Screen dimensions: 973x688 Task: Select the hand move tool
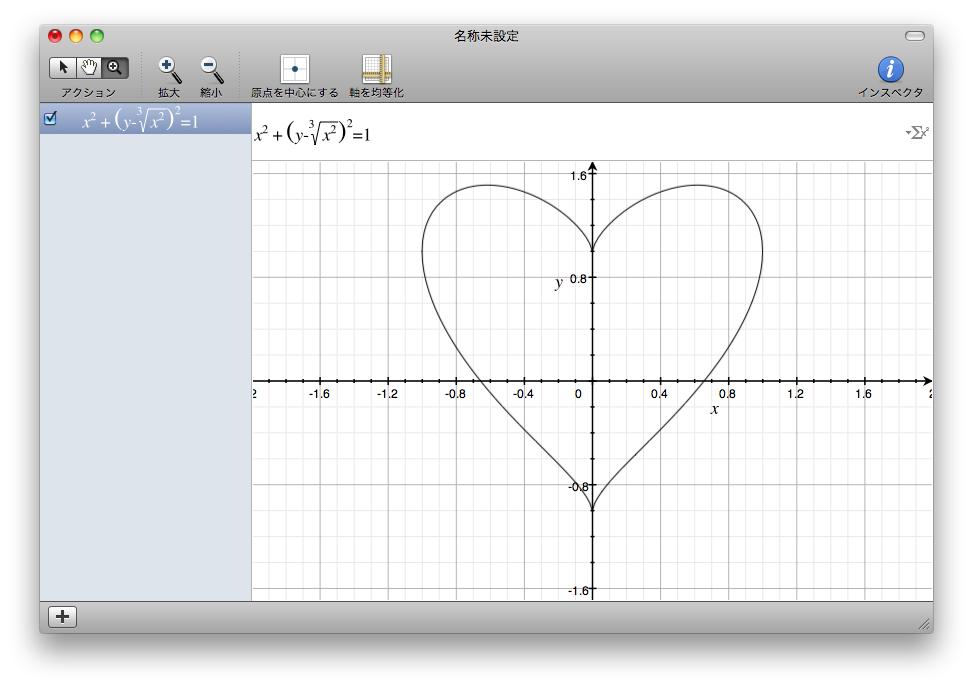tap(89, 68)
